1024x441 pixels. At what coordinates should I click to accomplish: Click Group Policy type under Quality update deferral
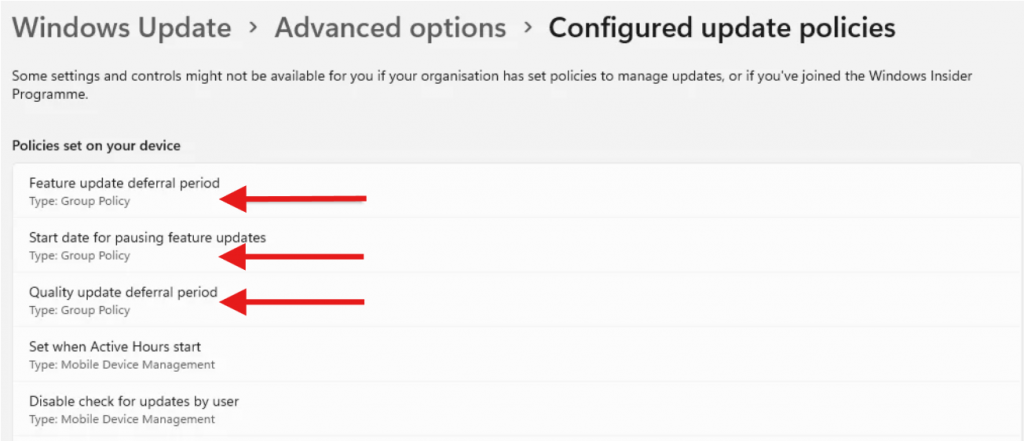pyautogui.click(x=80, y=310)
